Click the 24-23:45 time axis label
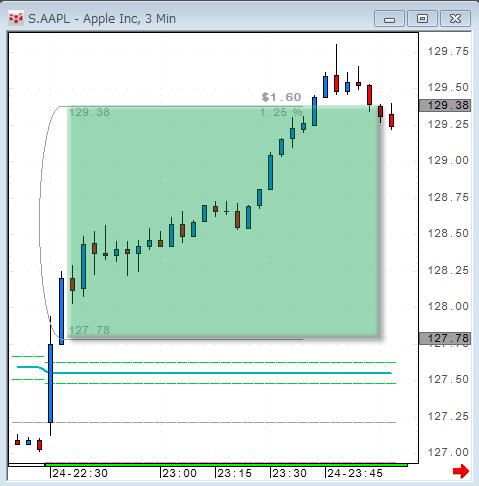The width and height of the screenshot is (479, 486). point(355,473)
